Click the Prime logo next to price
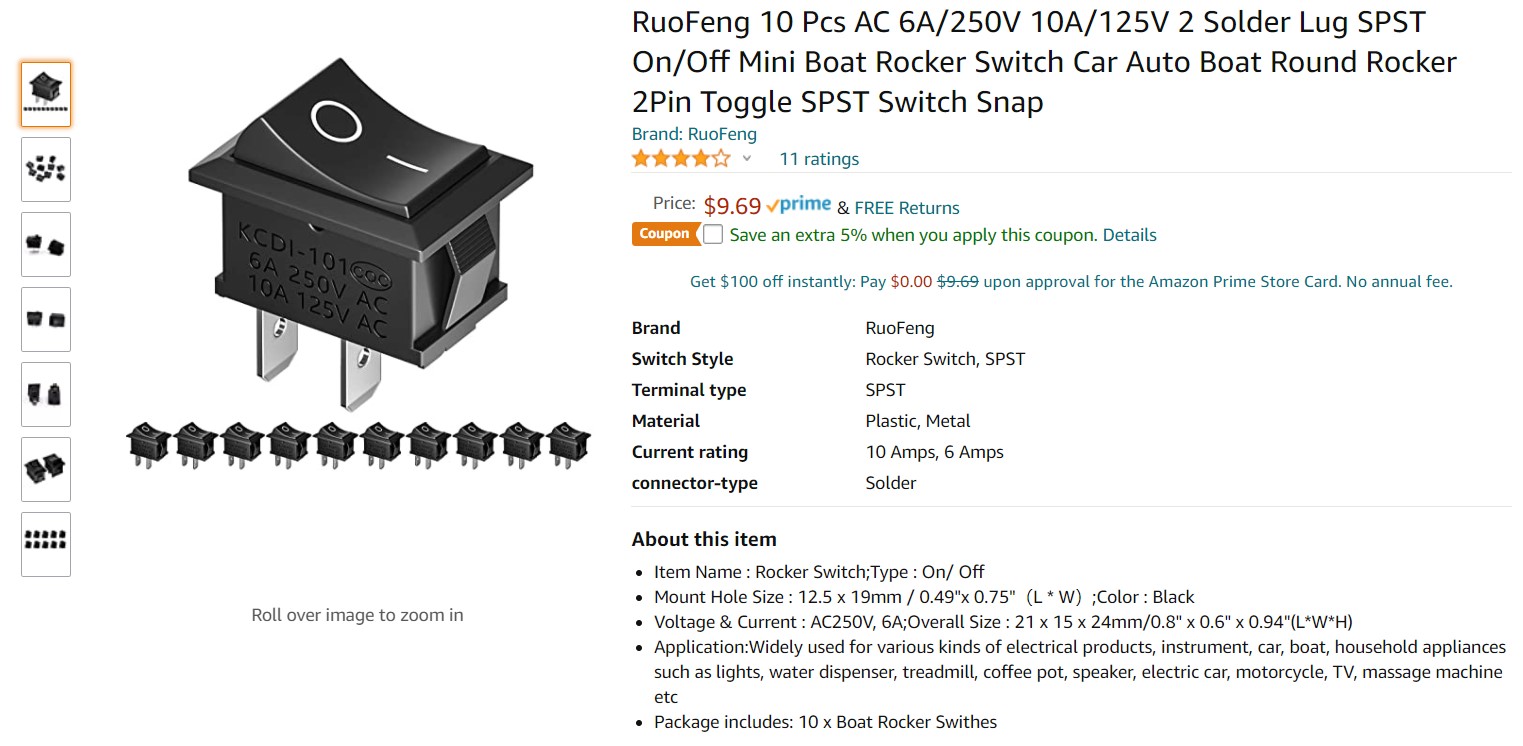This screenshot has width=1523, height=746. coord(798,206)
